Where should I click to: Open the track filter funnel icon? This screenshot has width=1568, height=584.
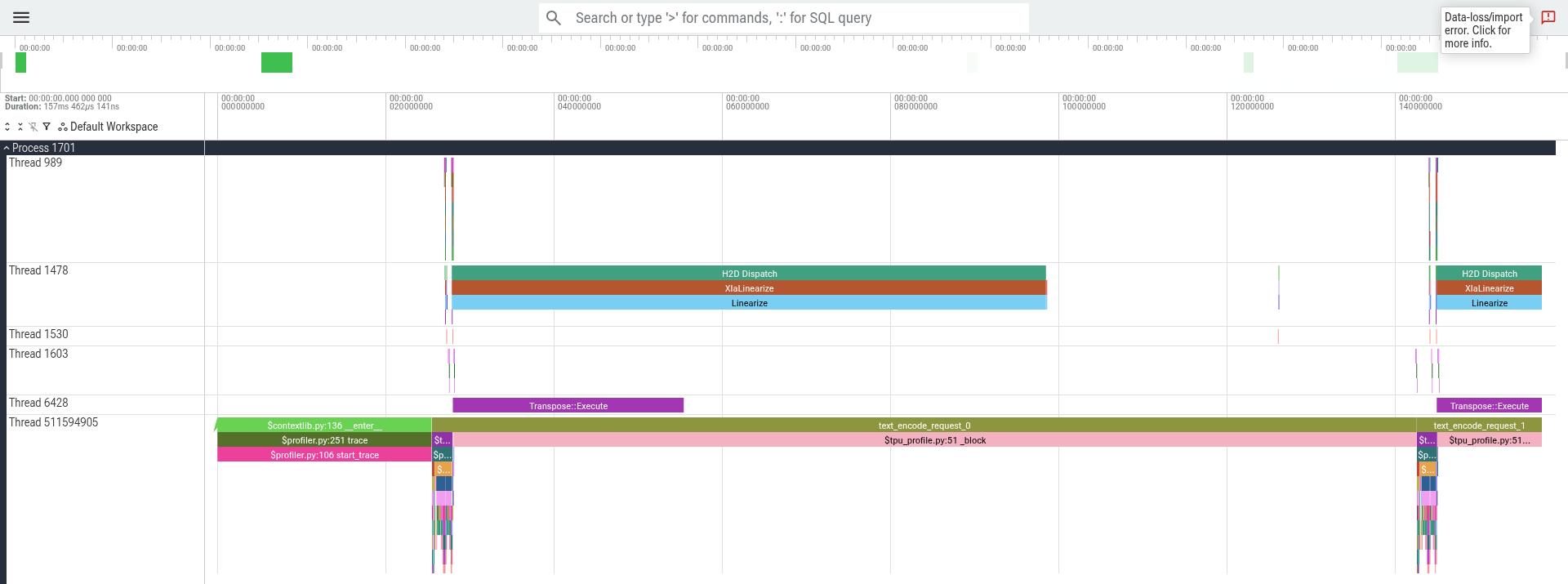47,127
